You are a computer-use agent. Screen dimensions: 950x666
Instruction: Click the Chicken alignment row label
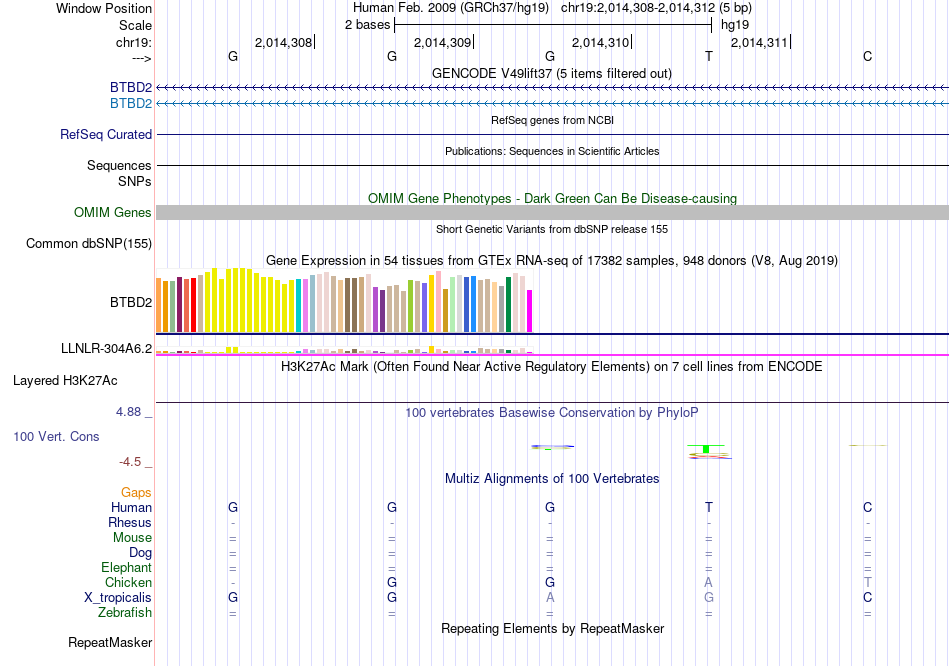click(x=128, y=582)
